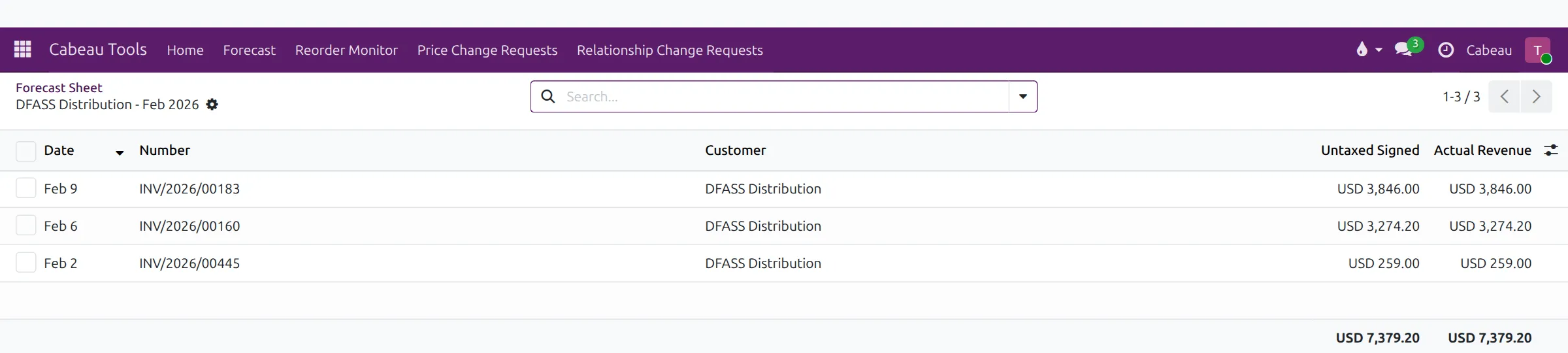This screenshot has height=353, width=1568.
Task: Click the debug droplet icon
Action: click(1362, 50)
